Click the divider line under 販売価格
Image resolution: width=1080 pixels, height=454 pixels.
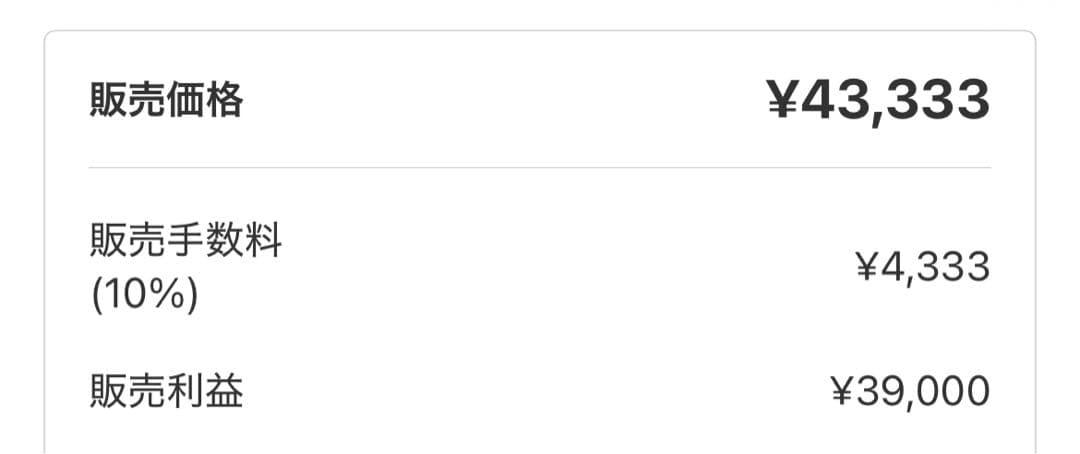[x=540, y=167]
